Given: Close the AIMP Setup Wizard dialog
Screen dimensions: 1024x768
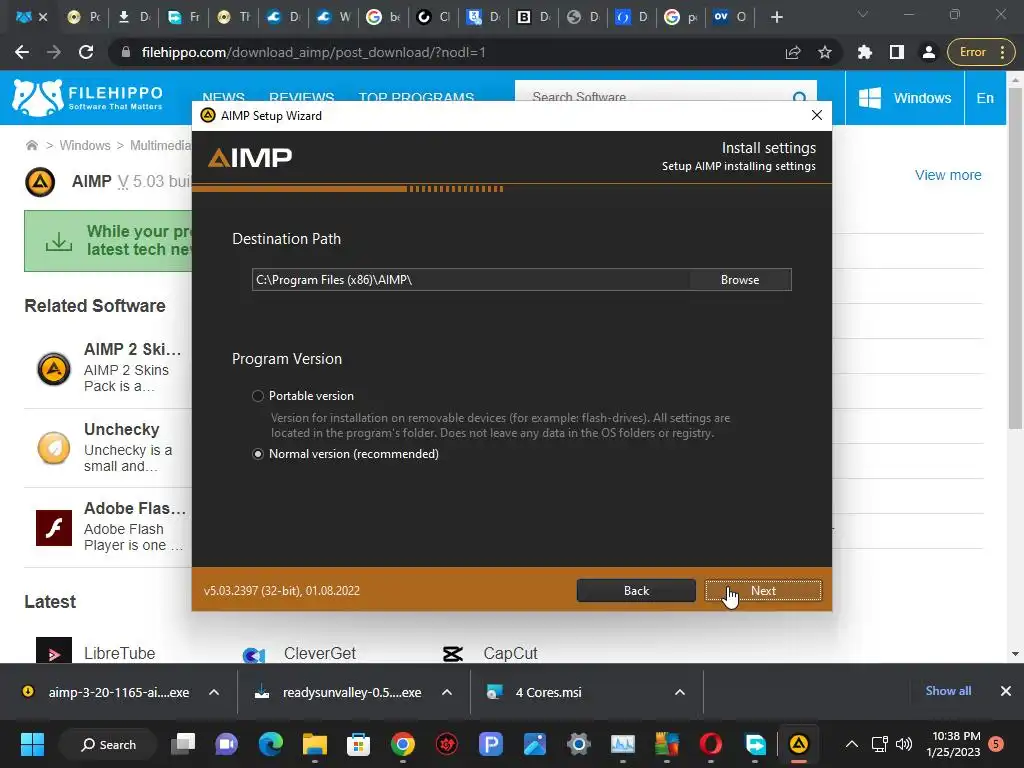Looking at the screenshot, I should point(816,116).
